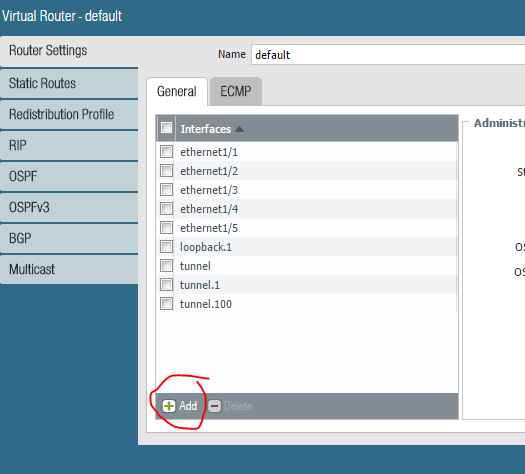
Task: Click the minus Delete icon
Action: pyautogui.click(x=214, y=406)
